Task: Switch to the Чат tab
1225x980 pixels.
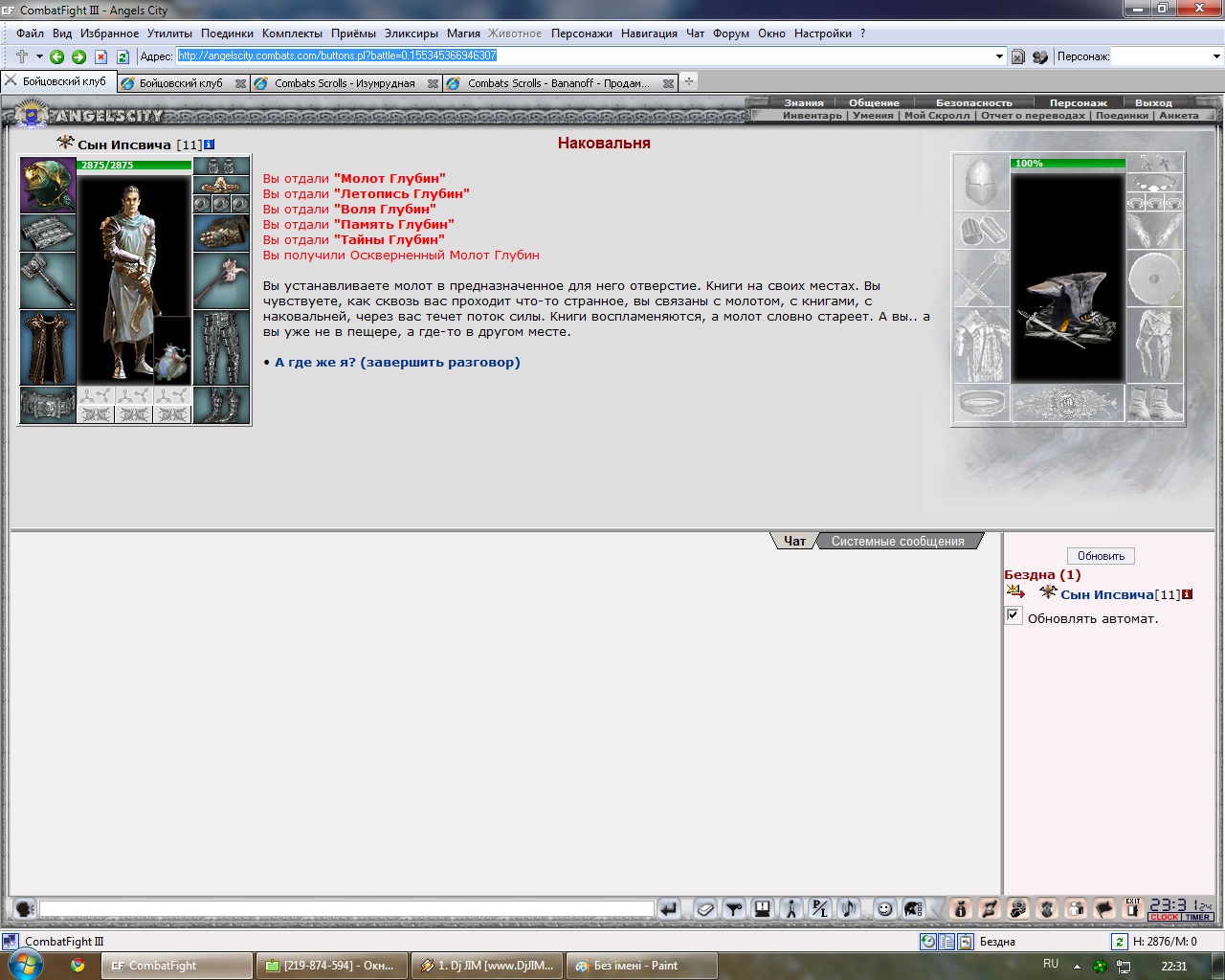Action: (794, 541)
